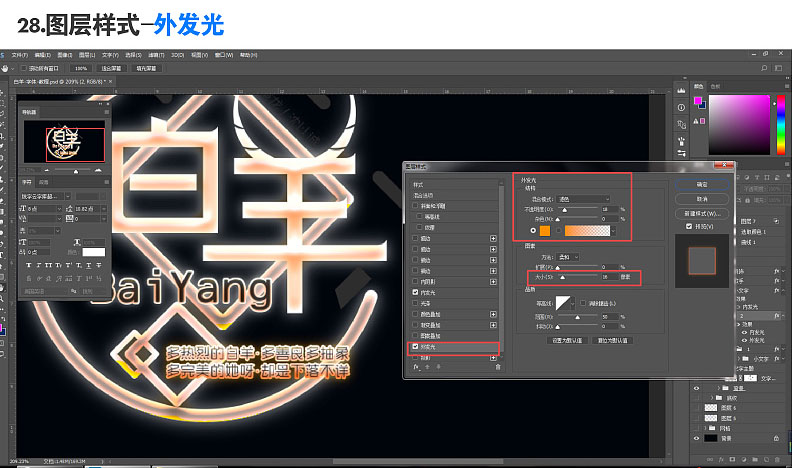Viewport: 800px width, 468px height.
Task: Hide the 背景 layer with eye icon
Action: [696, 438]
